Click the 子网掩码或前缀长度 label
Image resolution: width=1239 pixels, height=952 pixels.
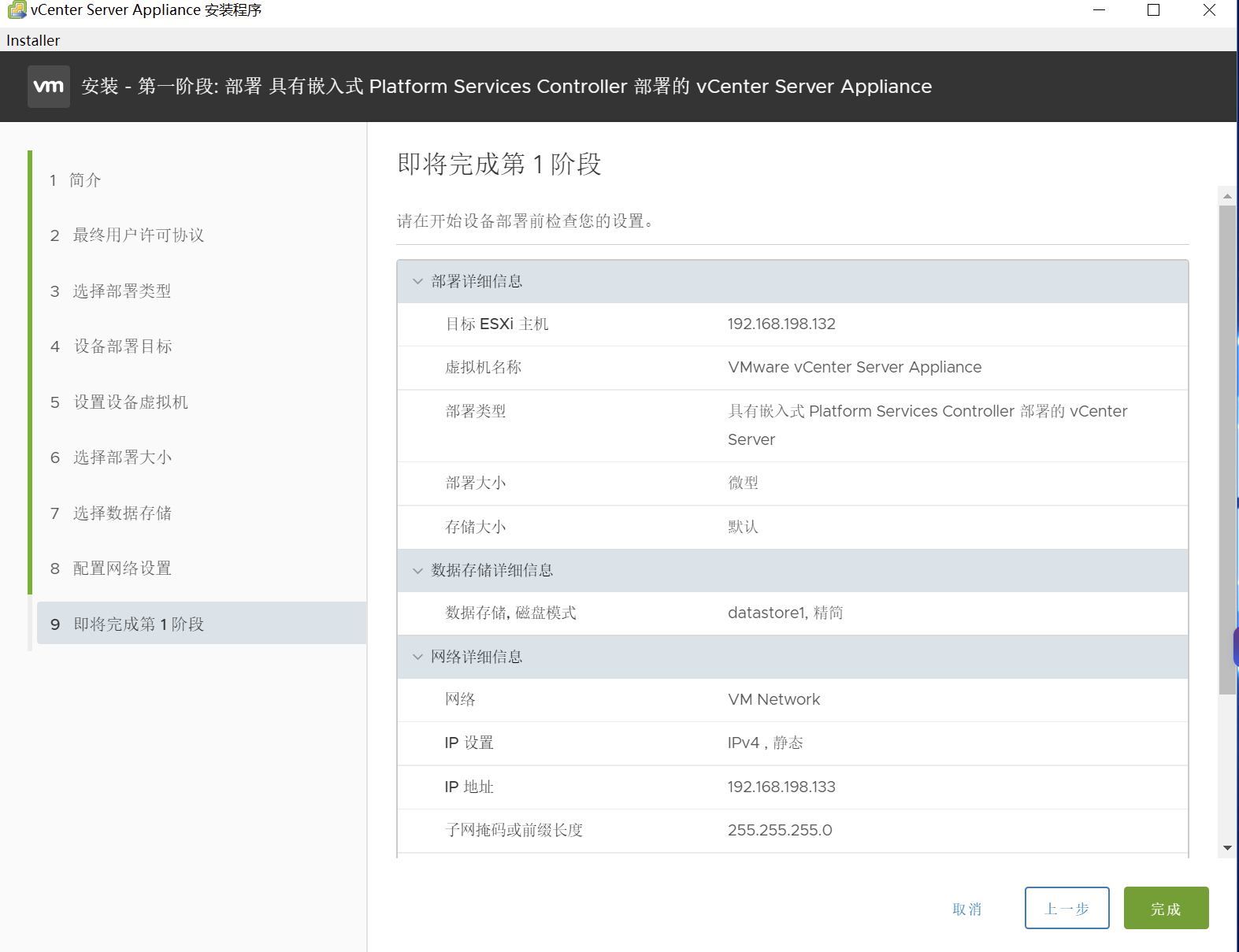click(x=514, y=830)
